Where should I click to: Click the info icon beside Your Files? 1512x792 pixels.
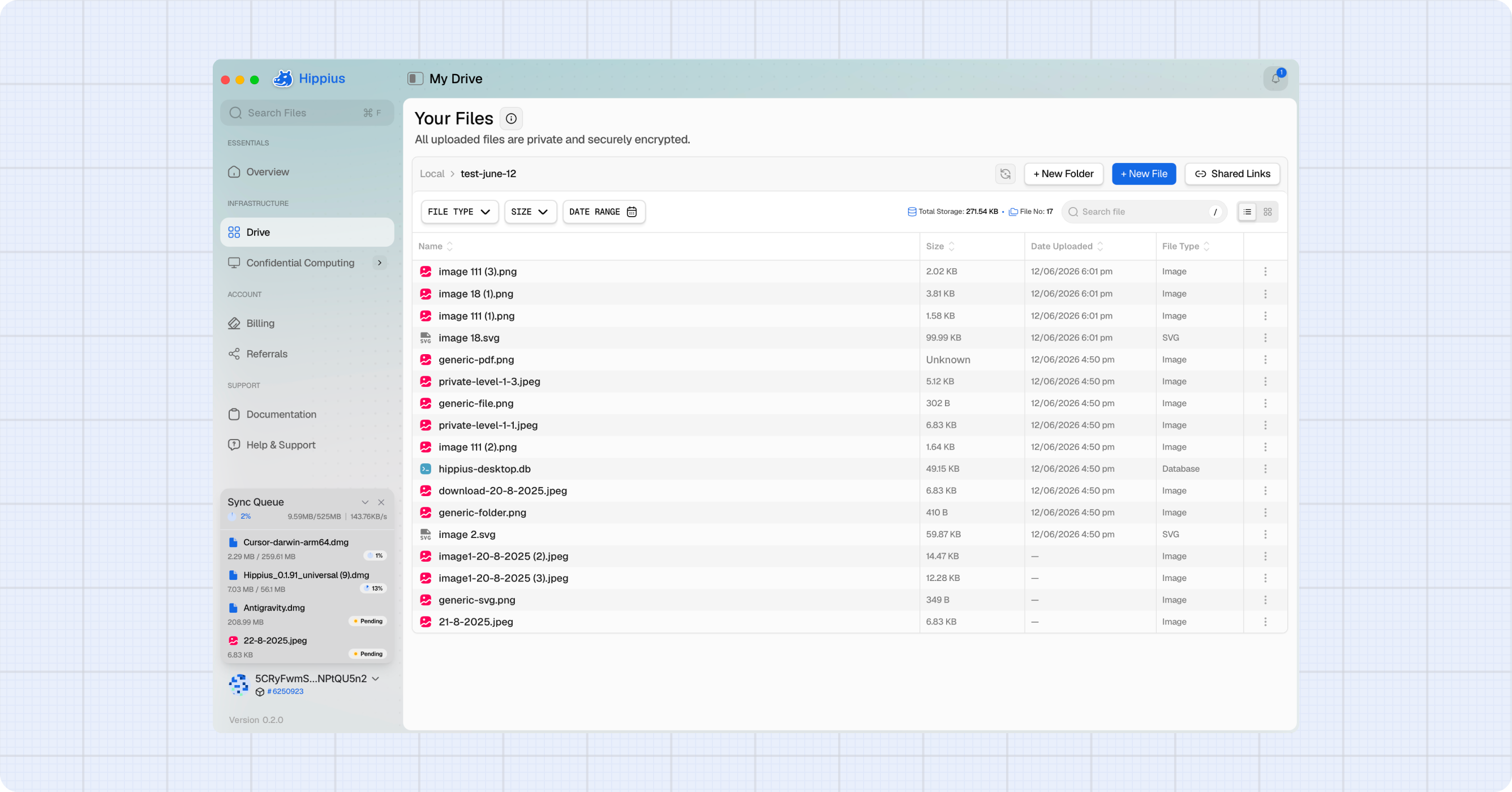(x=511, y=118)
